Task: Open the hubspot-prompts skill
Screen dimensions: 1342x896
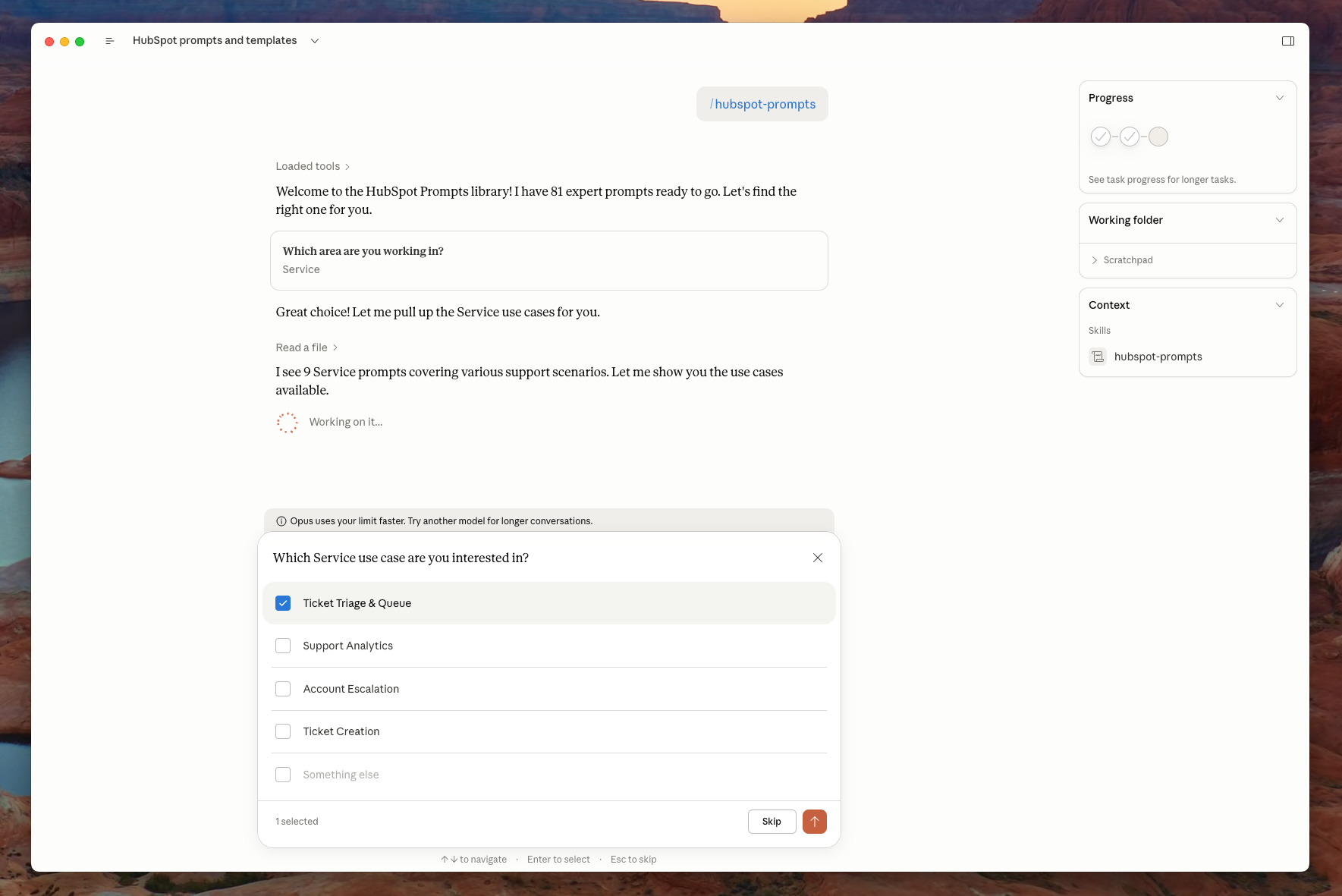Action: (x=1158, y=357)
